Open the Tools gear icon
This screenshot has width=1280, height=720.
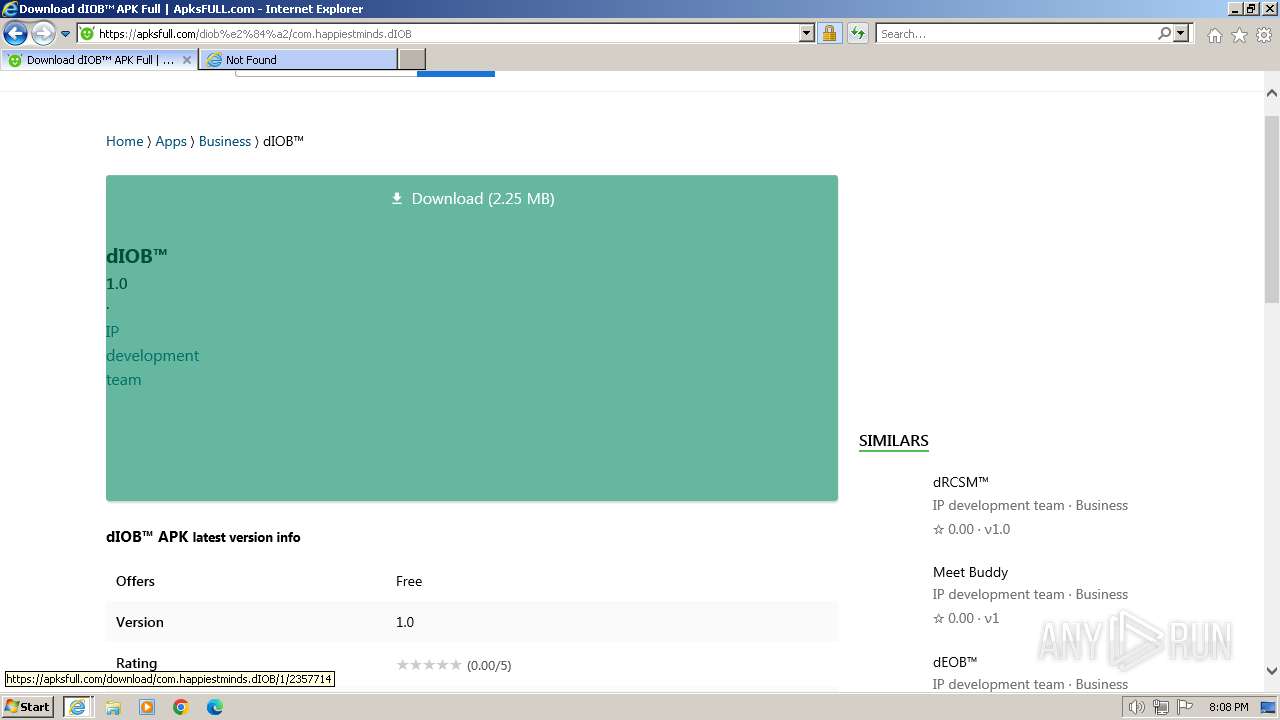click(1264, 35)
